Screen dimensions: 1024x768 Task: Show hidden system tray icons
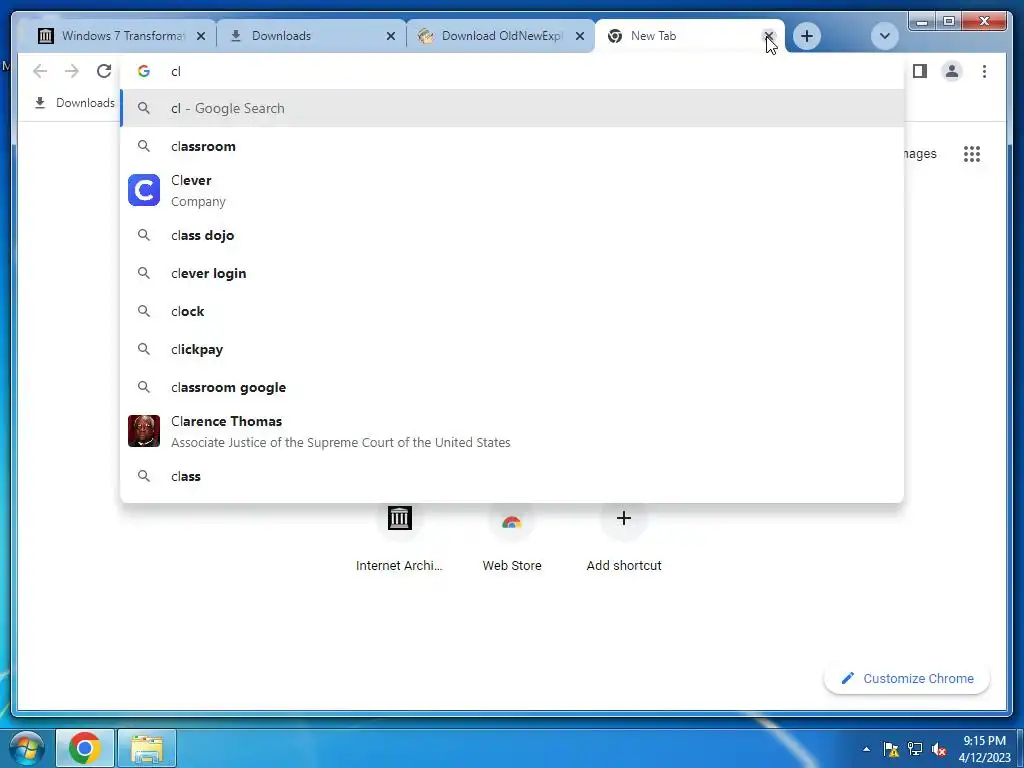pyautogui.click(x=866, y=749)
